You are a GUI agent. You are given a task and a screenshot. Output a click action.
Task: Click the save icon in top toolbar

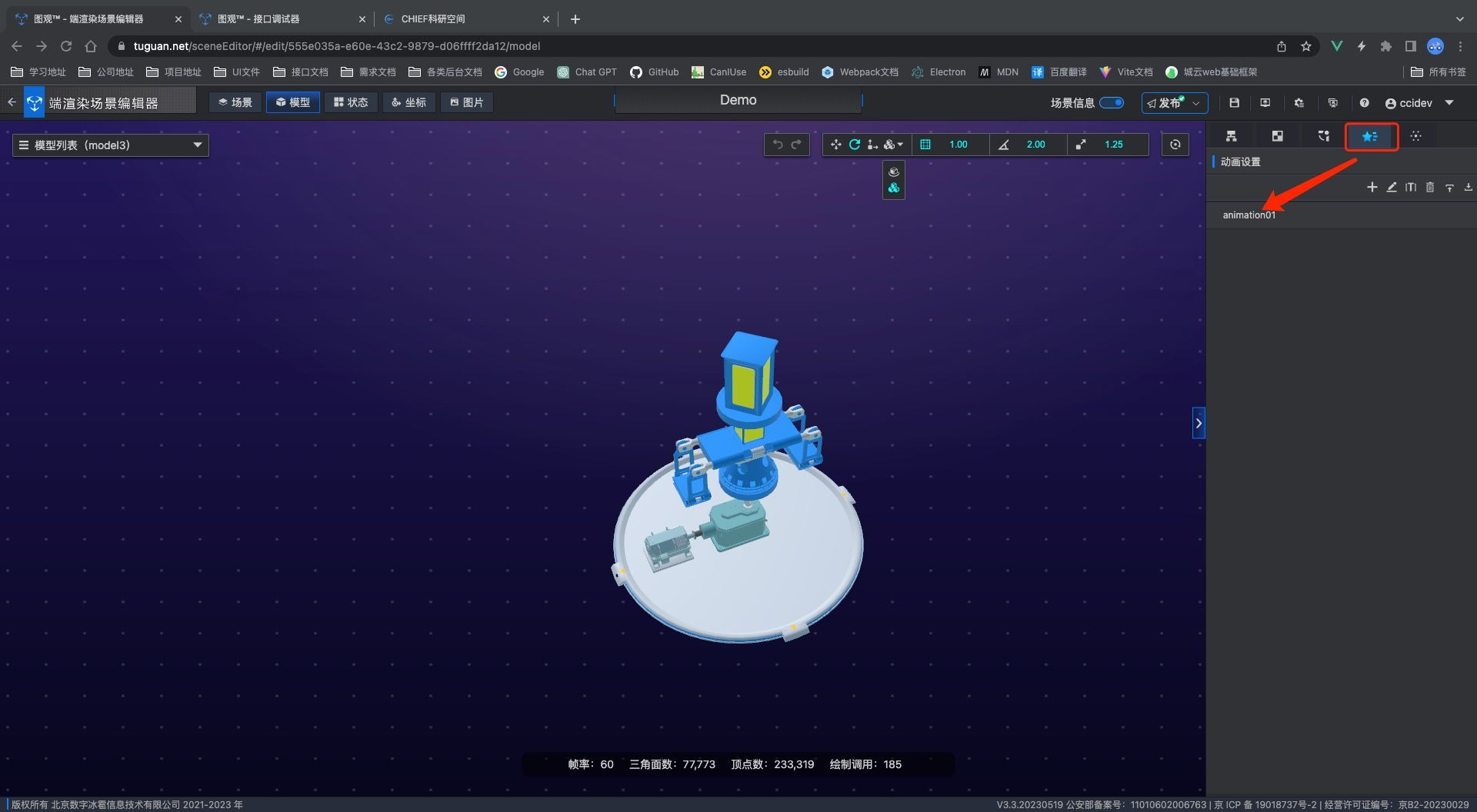point(1234,103)
